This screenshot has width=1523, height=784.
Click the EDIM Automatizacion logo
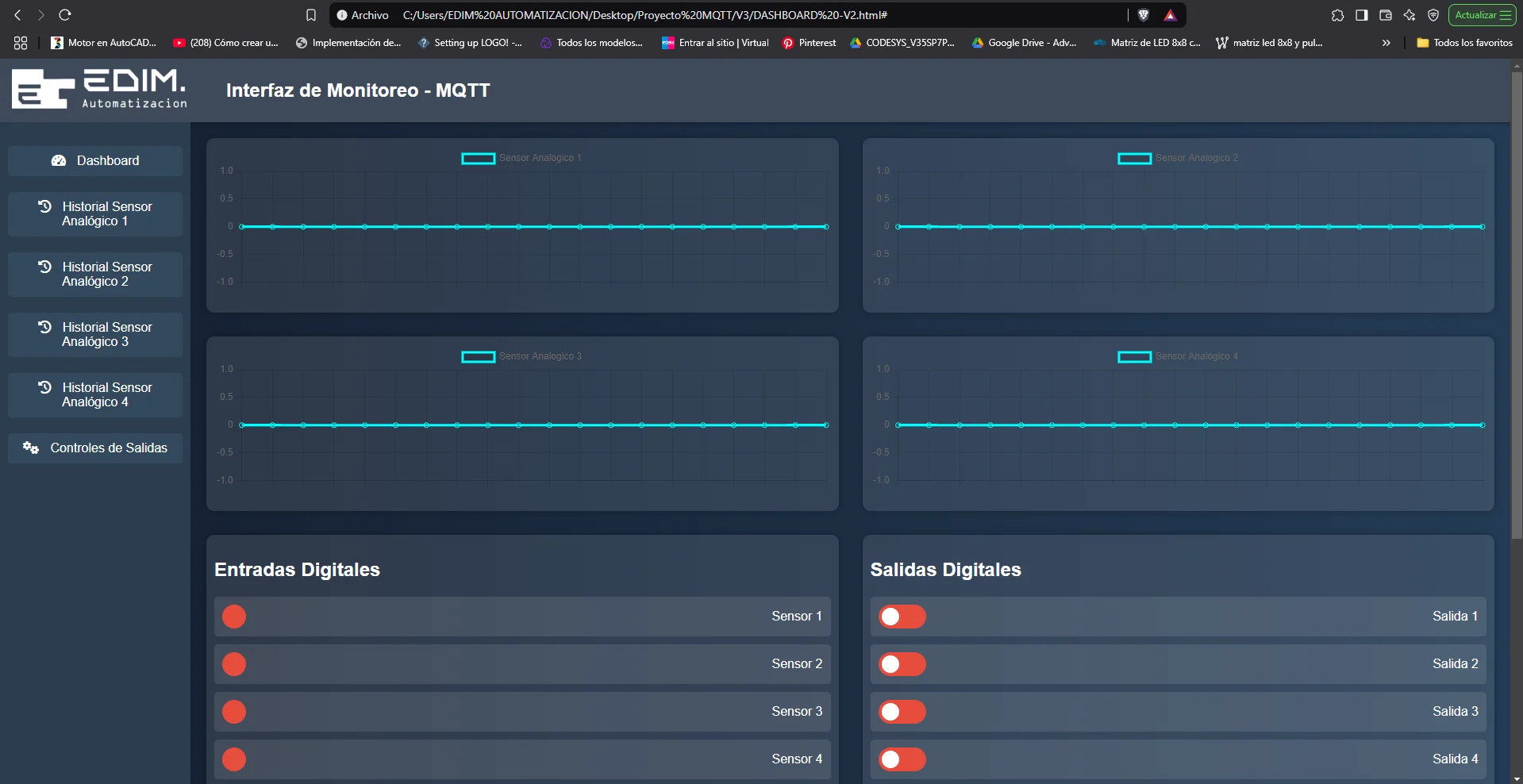pyautogui.click(x=99, y=89)
